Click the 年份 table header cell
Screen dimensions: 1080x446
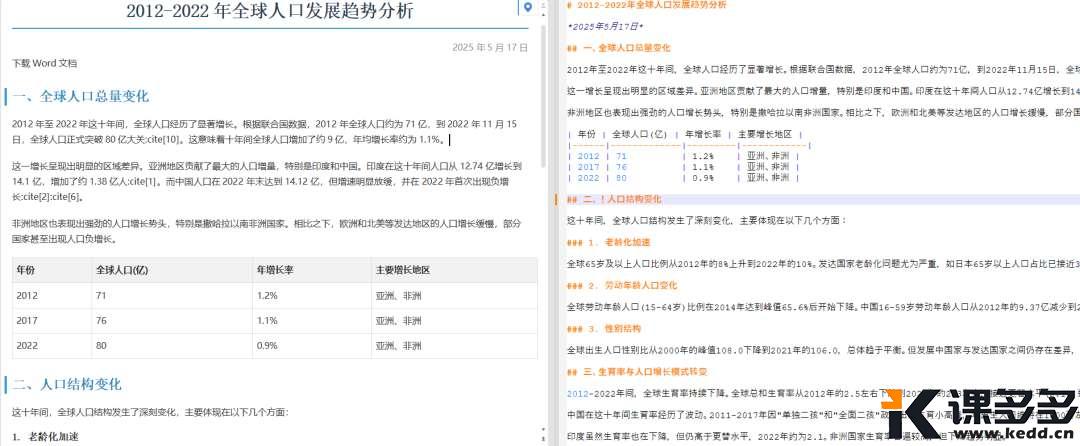25,270
